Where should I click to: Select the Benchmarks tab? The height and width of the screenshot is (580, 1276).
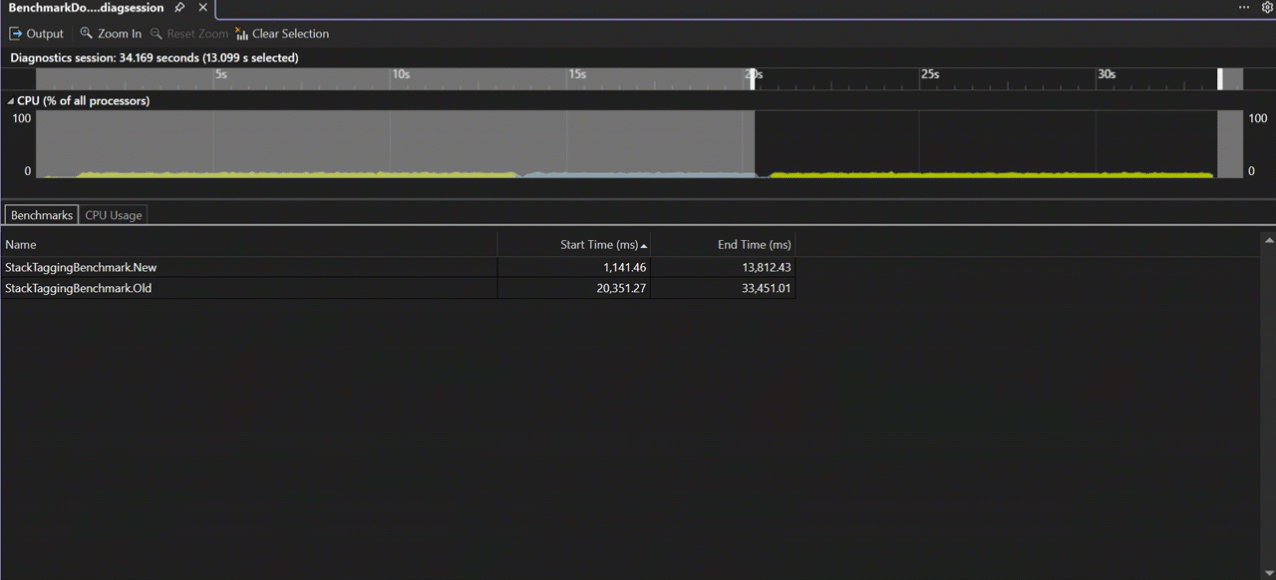(42, 215)
